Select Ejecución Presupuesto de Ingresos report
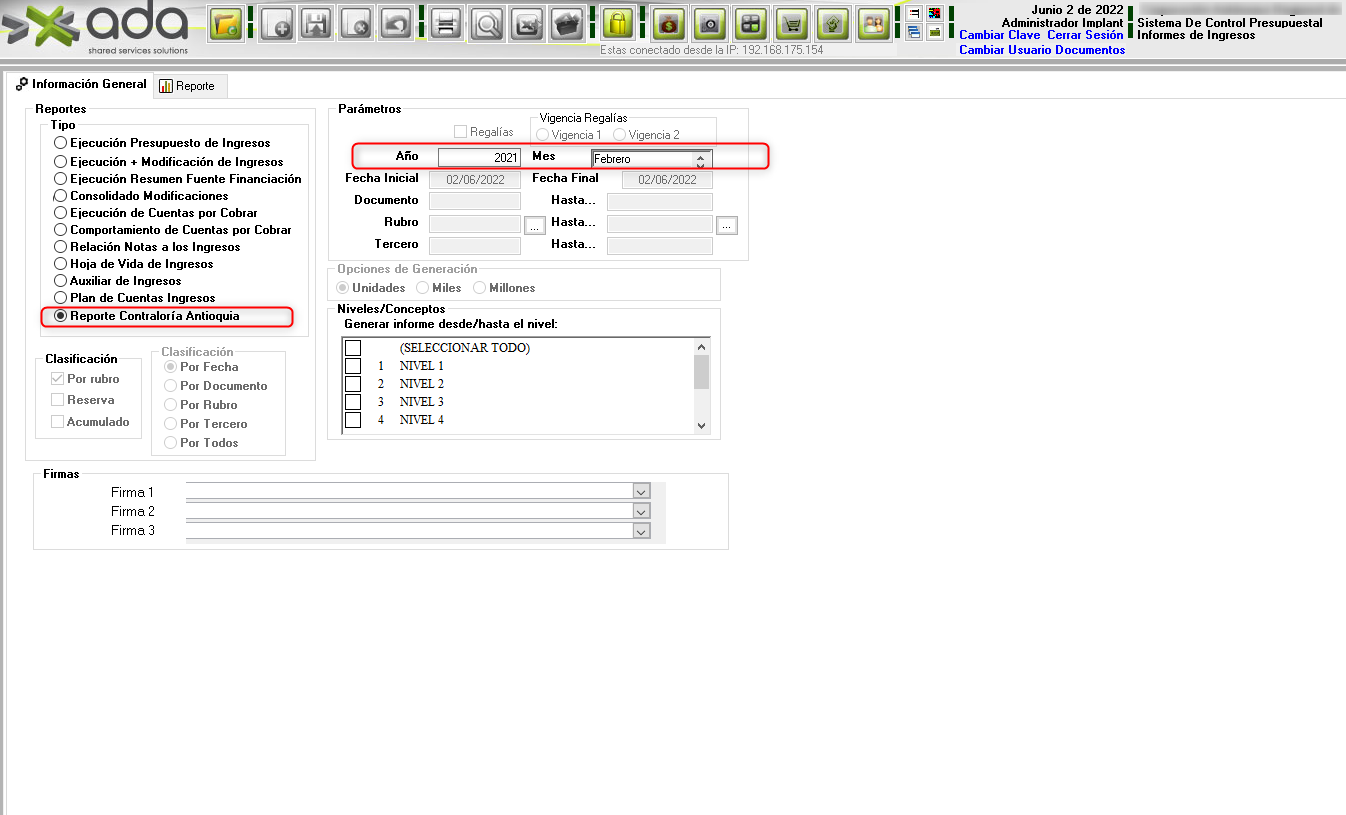The width and height of the screenshot is (1346, 815). 61,144
